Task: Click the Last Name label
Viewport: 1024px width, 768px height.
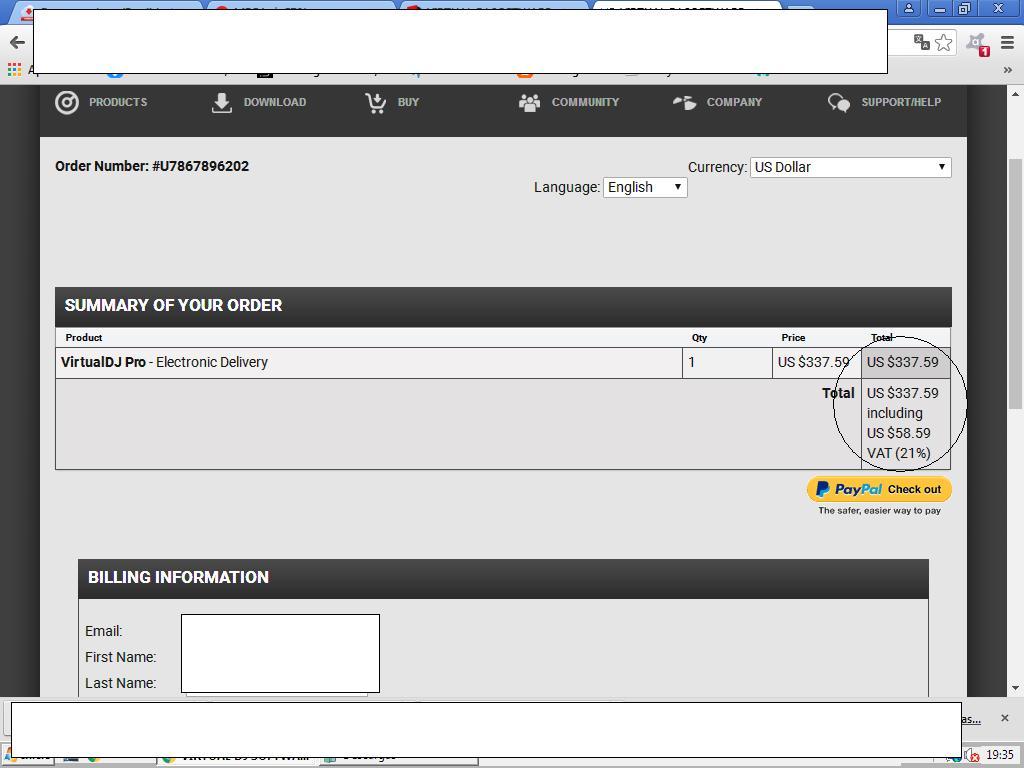Action: click(121, 683)
